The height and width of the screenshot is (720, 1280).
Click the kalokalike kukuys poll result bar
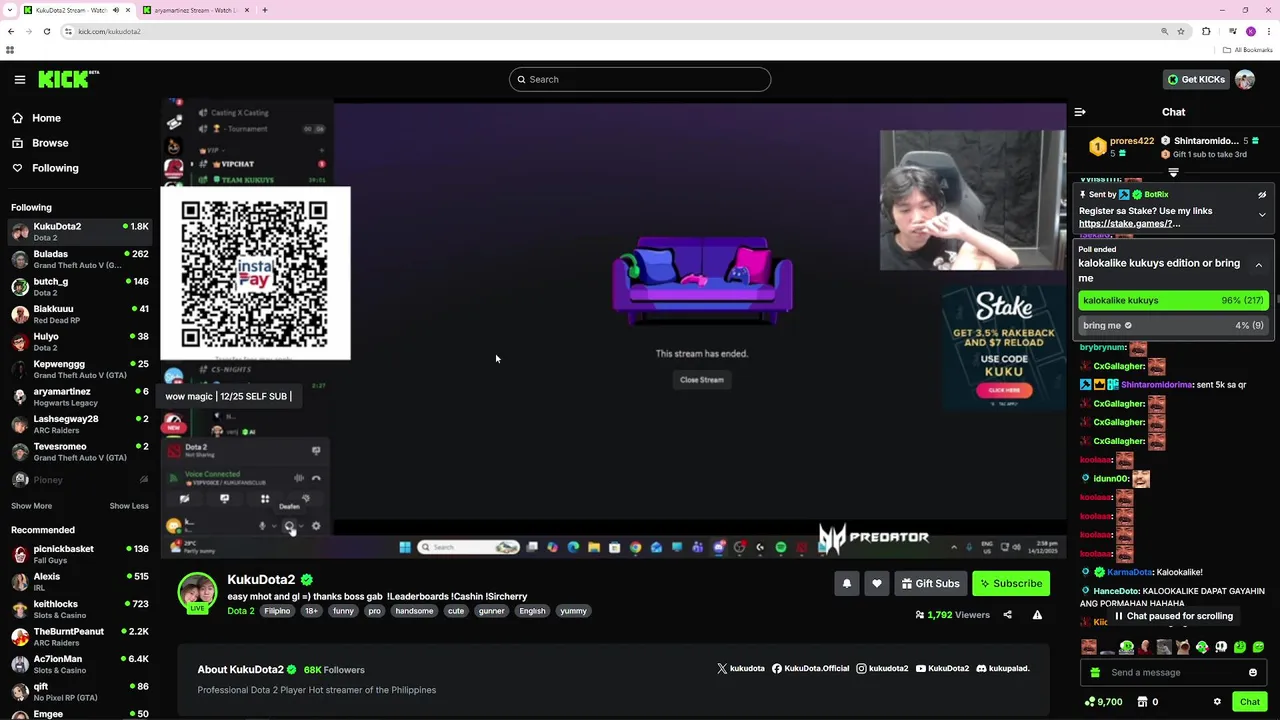coord(1173,300)
